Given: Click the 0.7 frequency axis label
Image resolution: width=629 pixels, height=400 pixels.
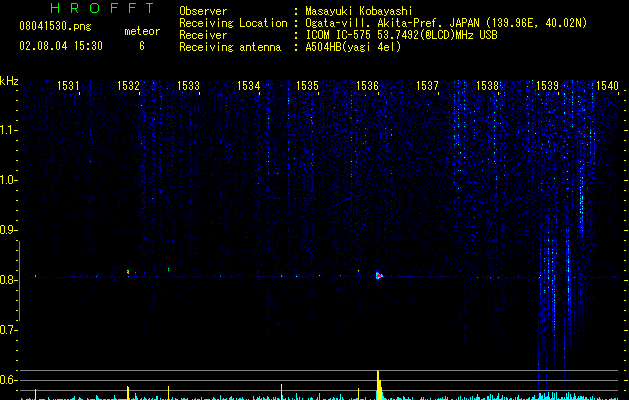Looking at the screenshot, I should (8, 330).
